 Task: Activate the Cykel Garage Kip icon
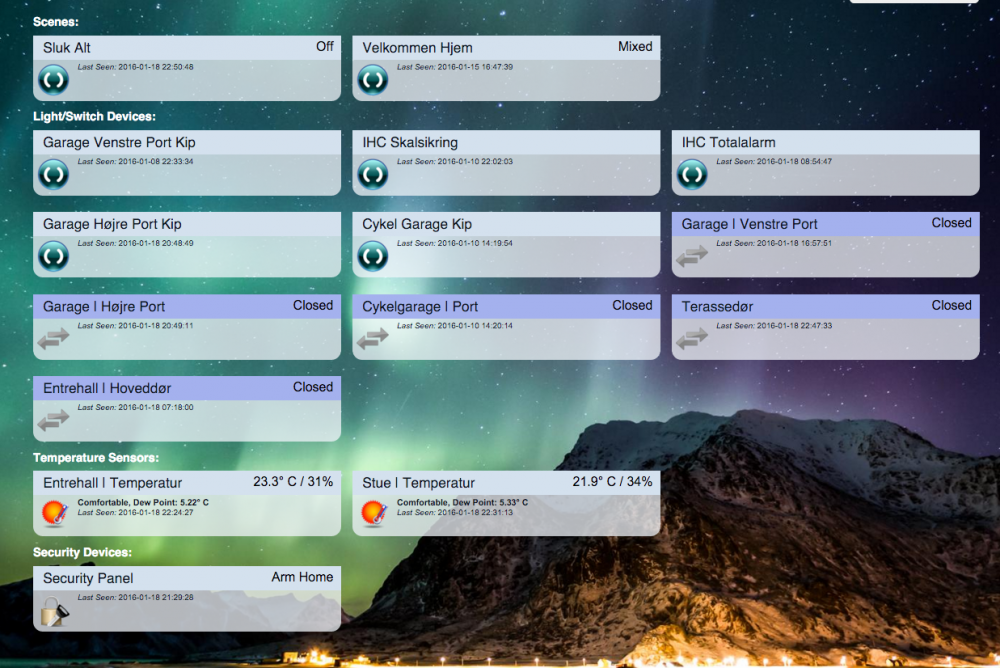372,256
